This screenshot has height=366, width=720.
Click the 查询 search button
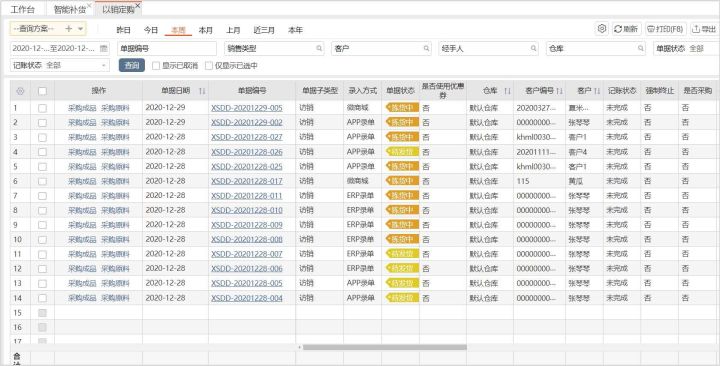[x=132, y=65]
